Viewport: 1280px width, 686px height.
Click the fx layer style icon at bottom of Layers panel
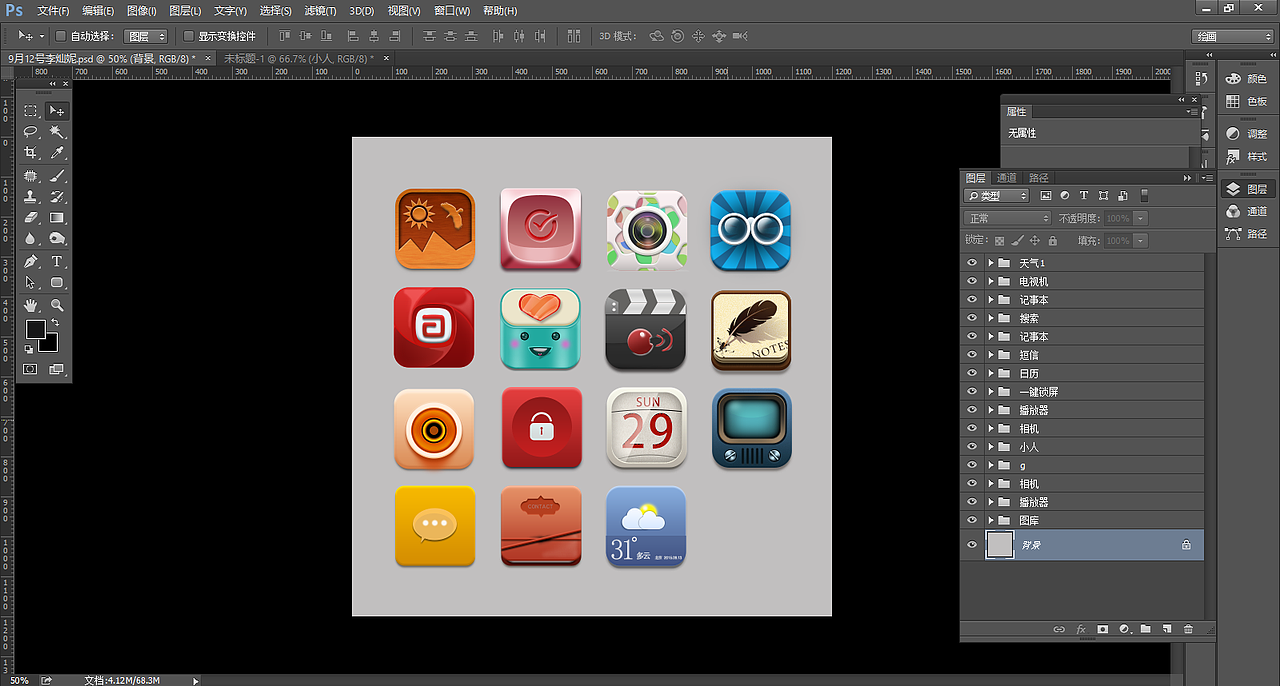tap(1081, 629)
